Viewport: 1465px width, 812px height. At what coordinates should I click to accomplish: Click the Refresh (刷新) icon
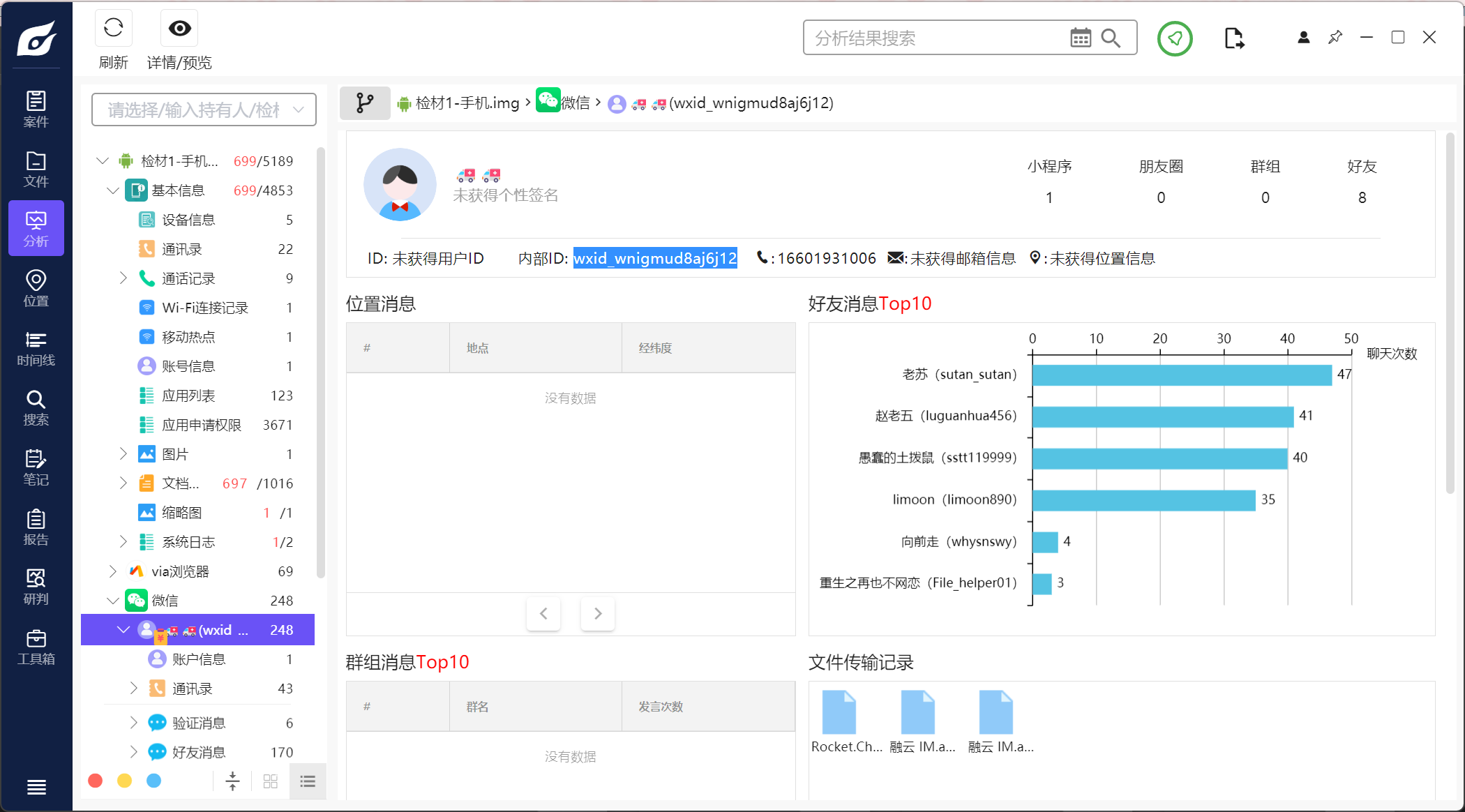113,29
